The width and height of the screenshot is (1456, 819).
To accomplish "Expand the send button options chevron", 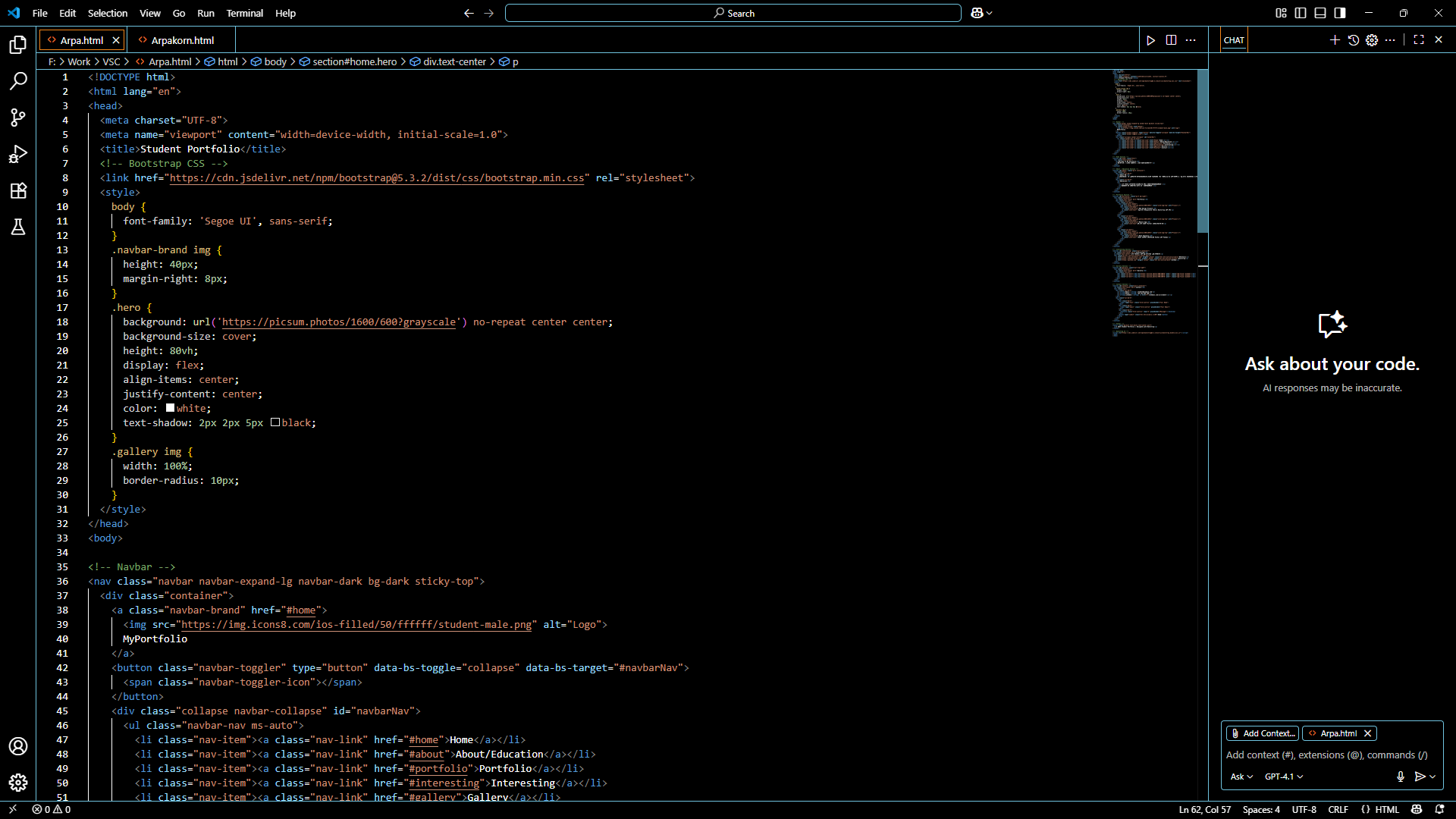I will point(1432,777).
